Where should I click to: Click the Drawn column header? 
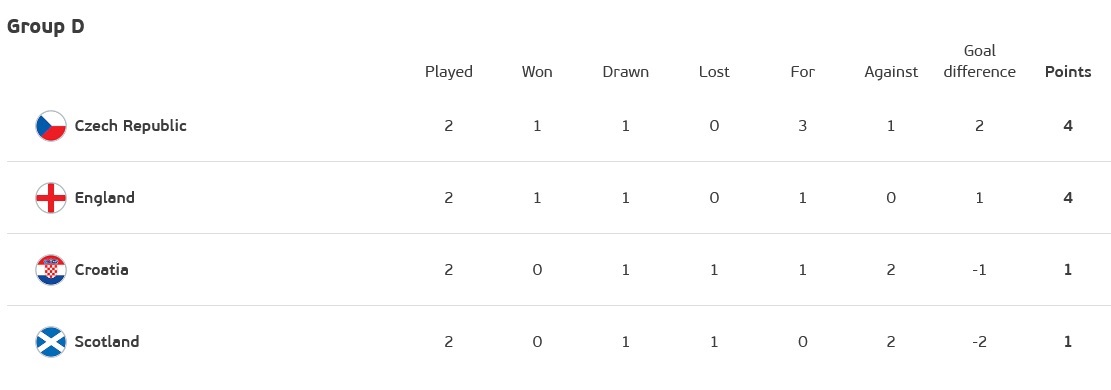click(626, 72)
